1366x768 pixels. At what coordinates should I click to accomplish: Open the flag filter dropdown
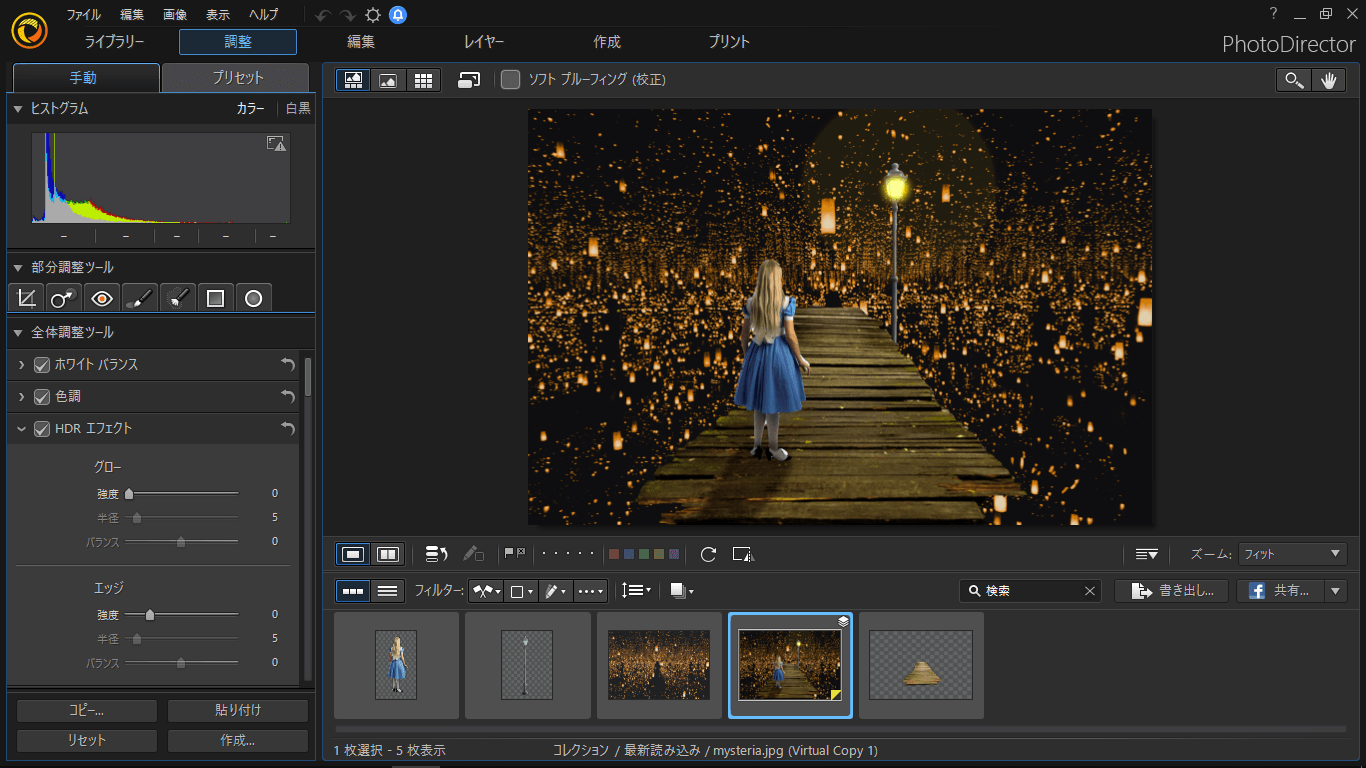pos(486,591)
